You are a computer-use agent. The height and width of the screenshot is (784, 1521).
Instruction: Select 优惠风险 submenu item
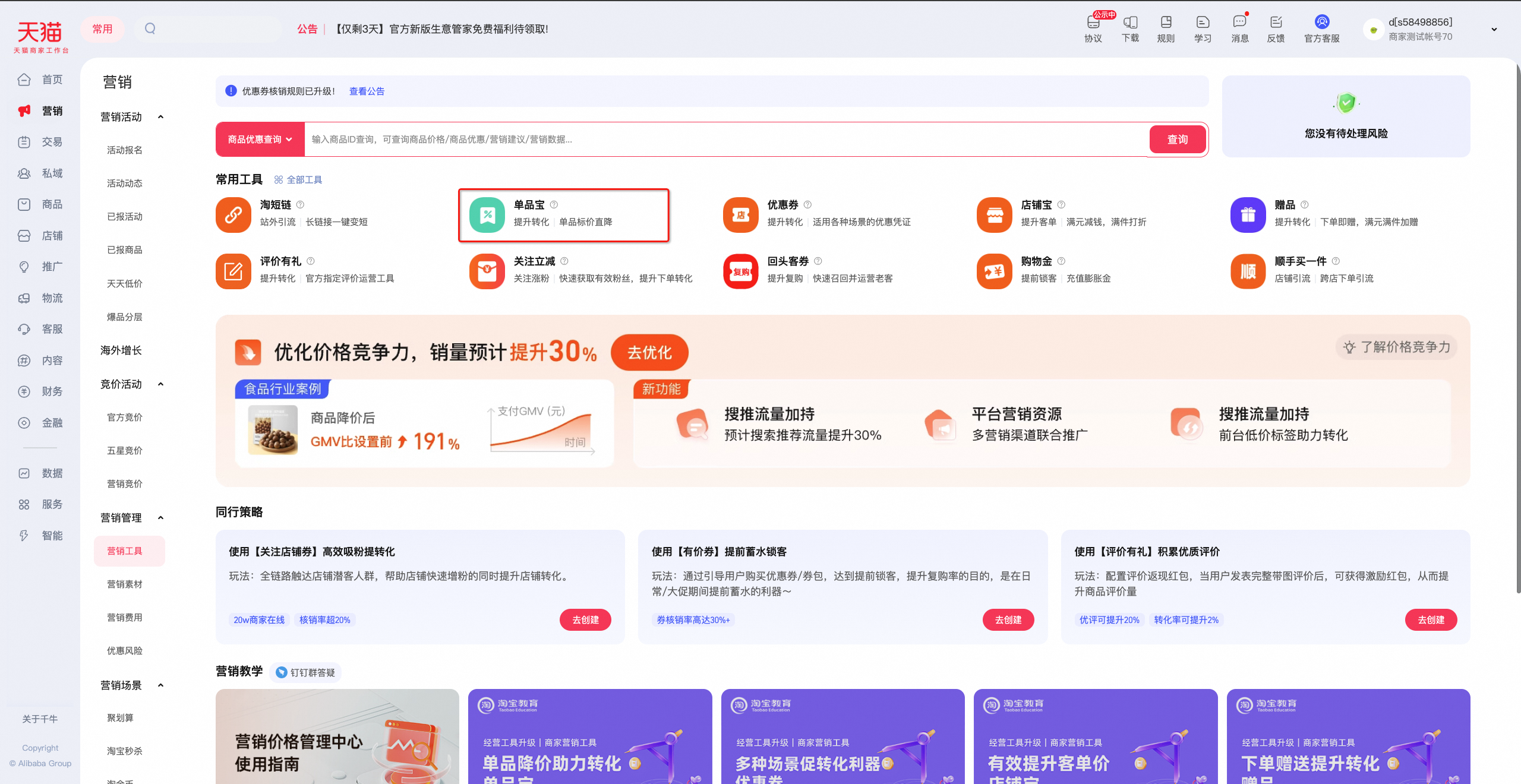tap(125, 651)
